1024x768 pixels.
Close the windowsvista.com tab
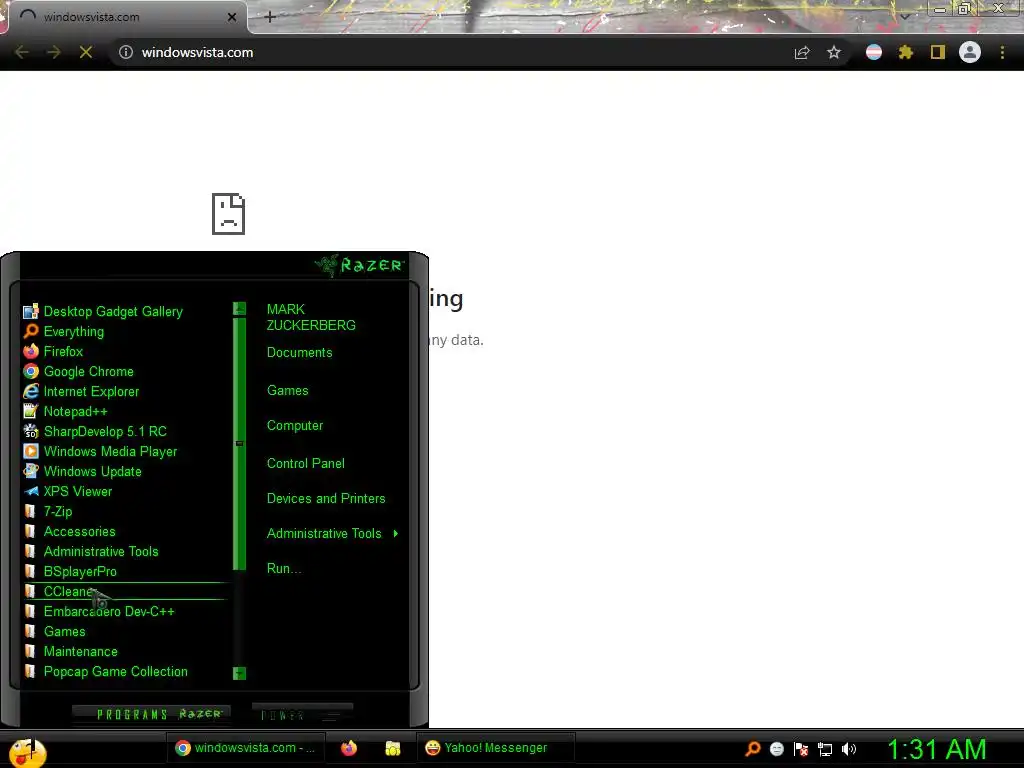click(x=232, y=17)
